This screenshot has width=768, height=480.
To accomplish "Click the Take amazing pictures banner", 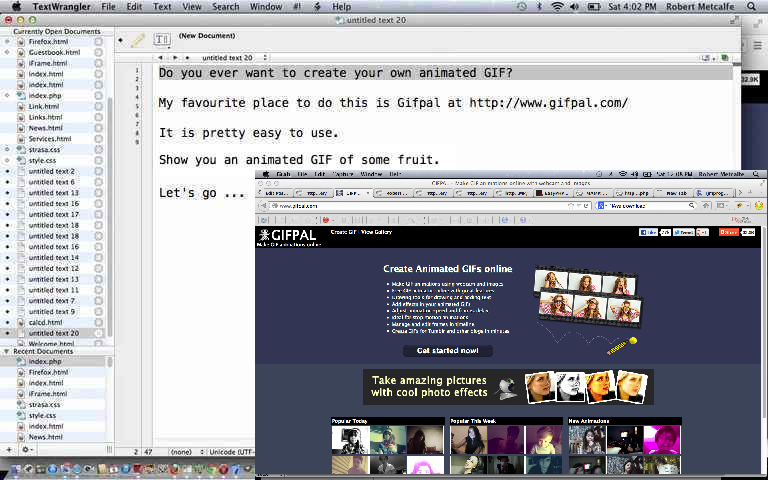I will tap(508, 387).
